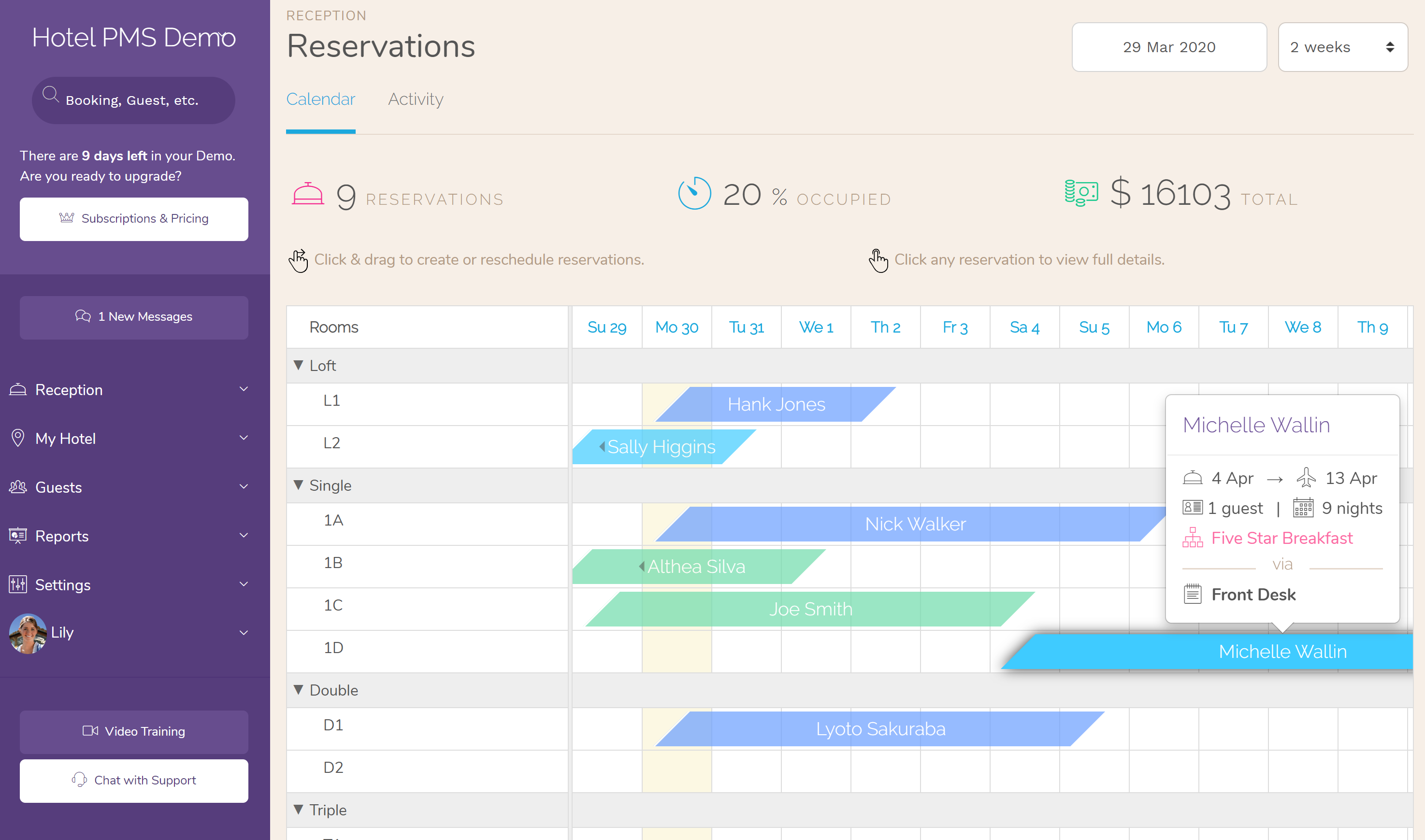Expand the Triple room category triangle
The width and height of the screenshot is (1425, 840).
coord(299,811)
